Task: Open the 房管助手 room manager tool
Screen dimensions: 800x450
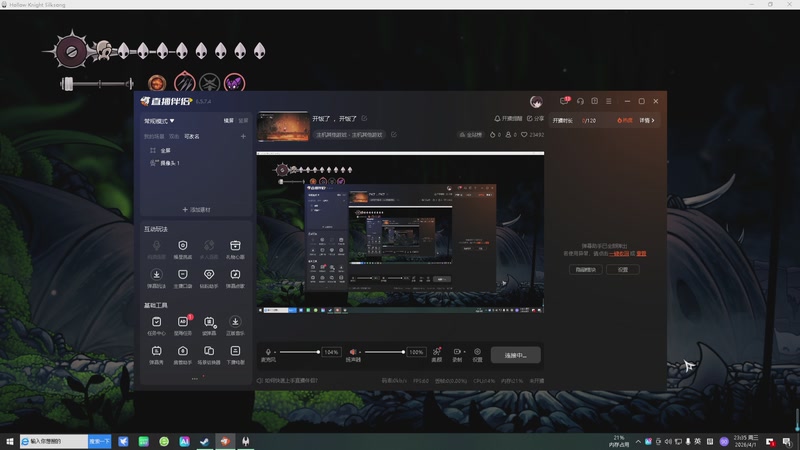Action: pos(183,354)
